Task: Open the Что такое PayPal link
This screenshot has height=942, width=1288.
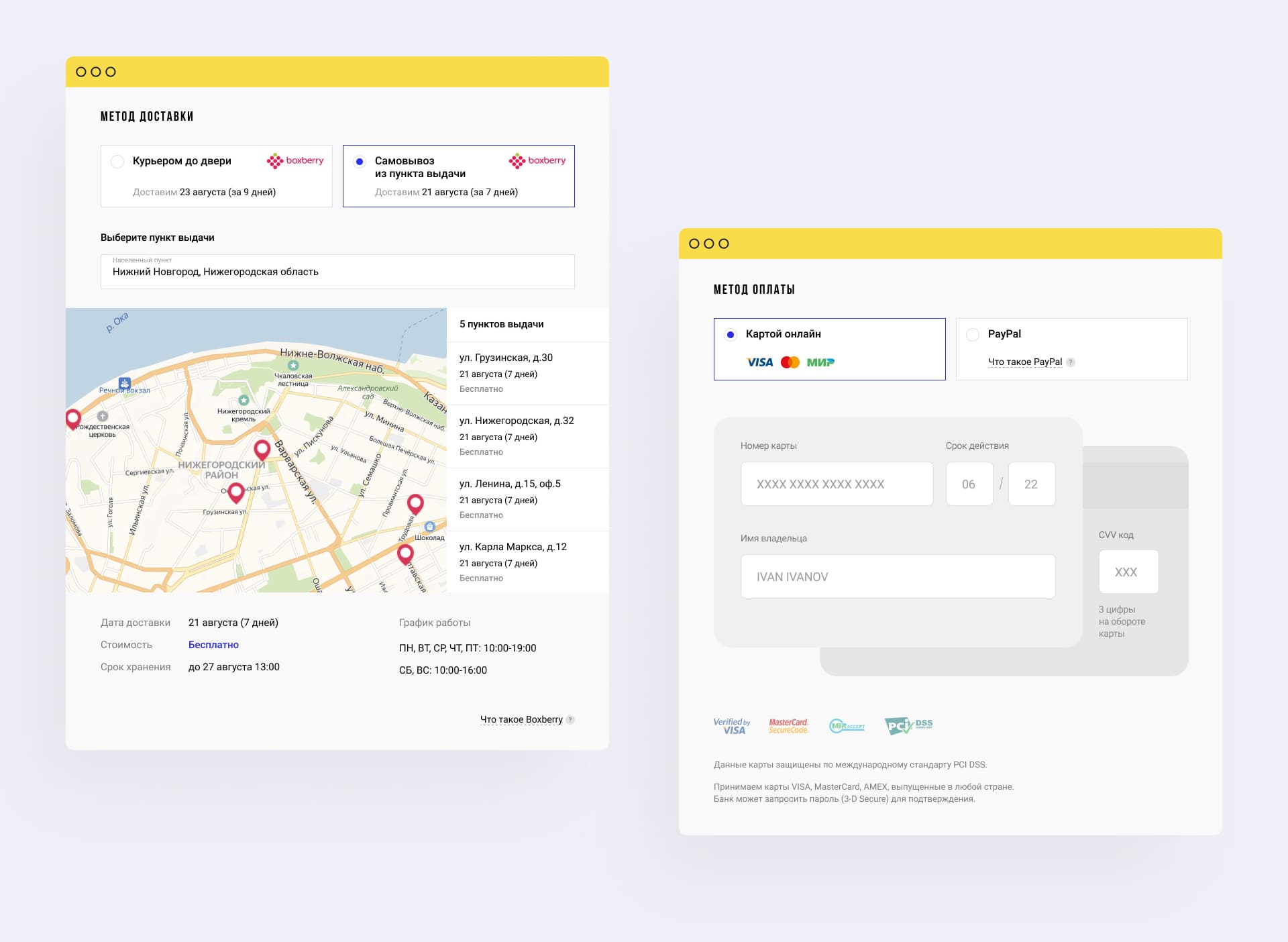Action: pyautogui.click(x=1024, y=362)
